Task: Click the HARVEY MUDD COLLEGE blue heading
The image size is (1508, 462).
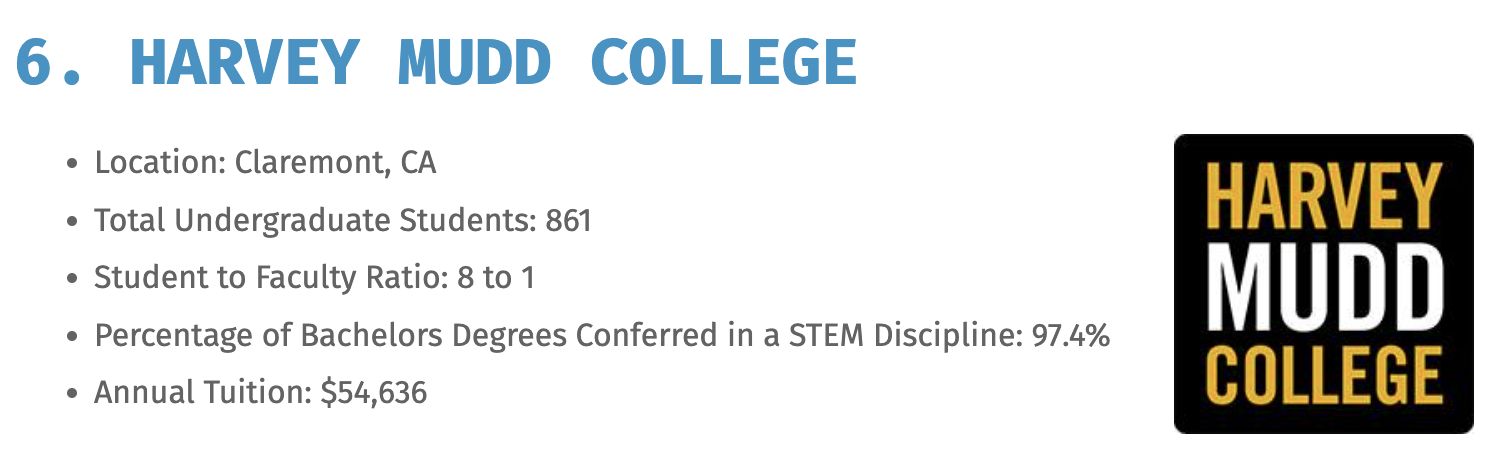Action: click(493, 62)
